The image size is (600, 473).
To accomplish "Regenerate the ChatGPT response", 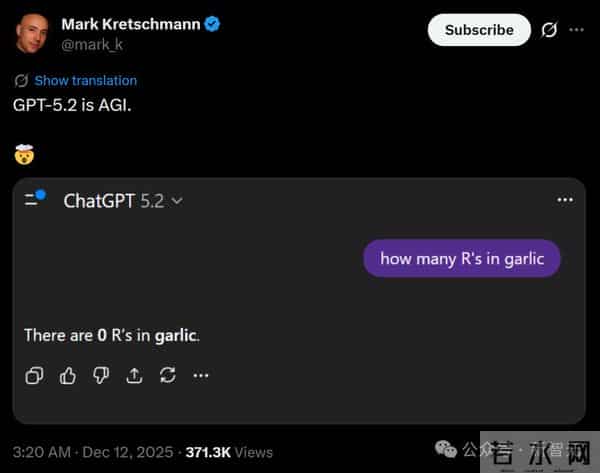I will coord(167,375).
